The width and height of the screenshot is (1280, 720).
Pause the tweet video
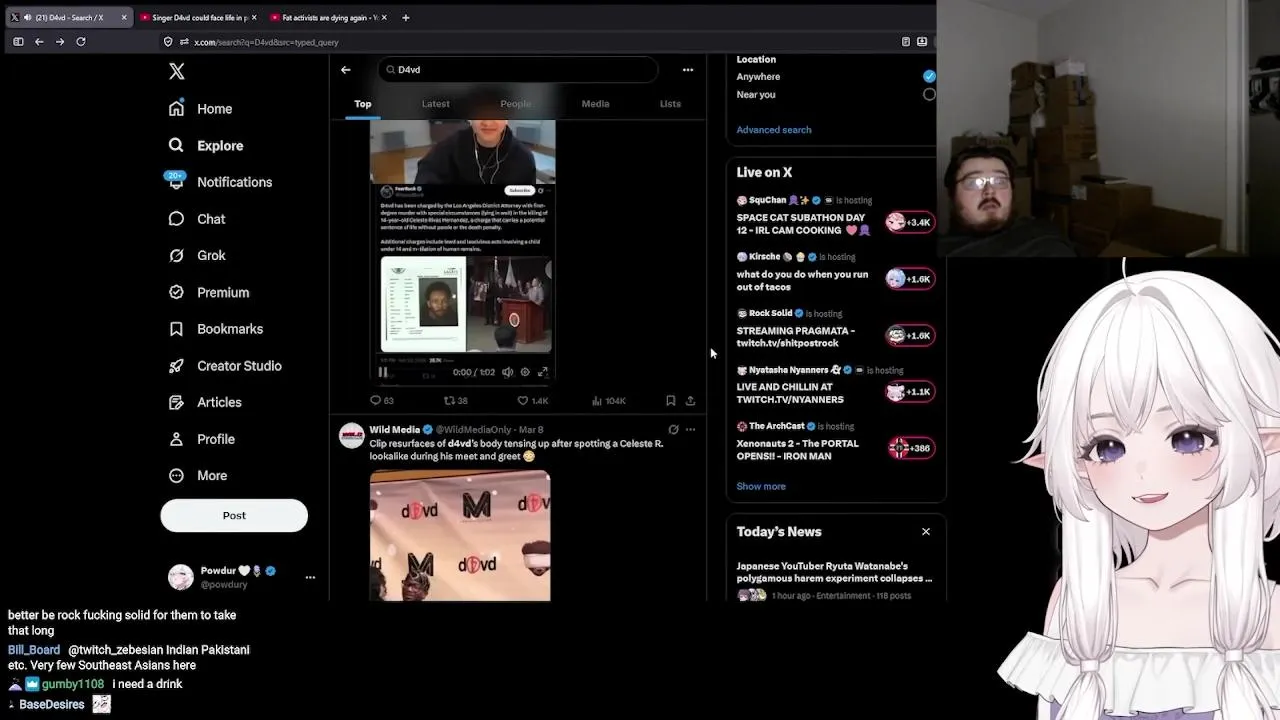[x=383, y=372]
